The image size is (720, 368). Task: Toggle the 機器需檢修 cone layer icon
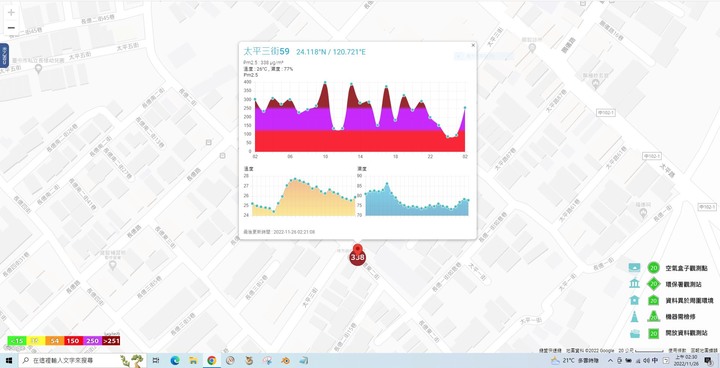(635, 317)
